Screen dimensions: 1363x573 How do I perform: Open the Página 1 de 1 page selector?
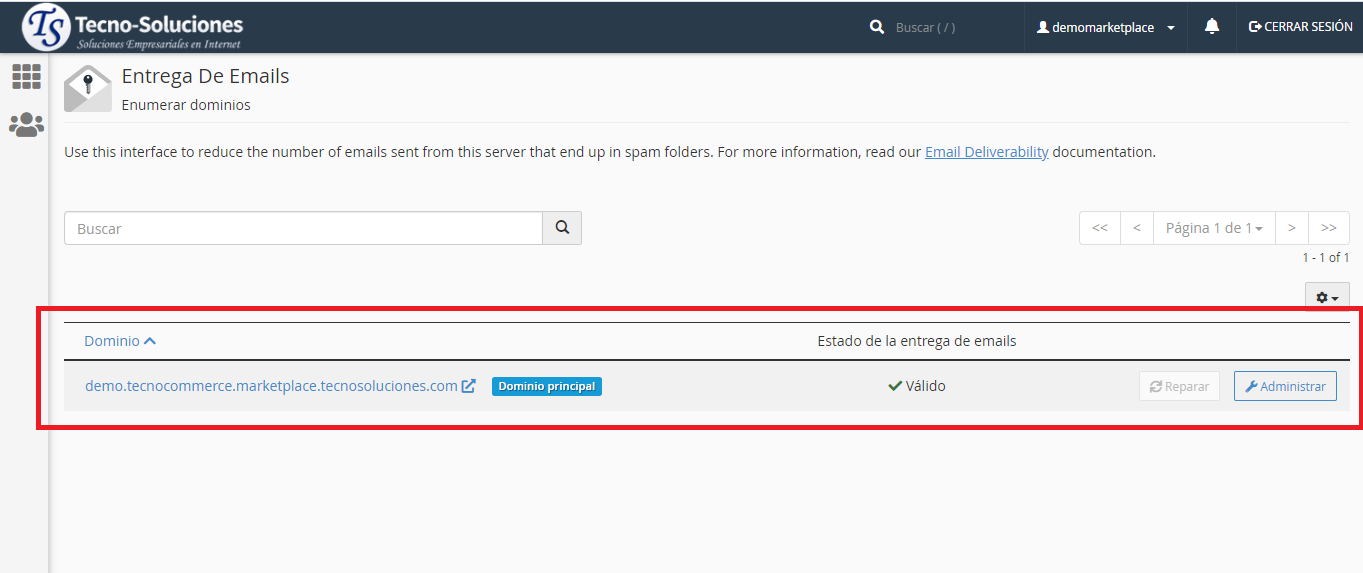coord(1214,228)
